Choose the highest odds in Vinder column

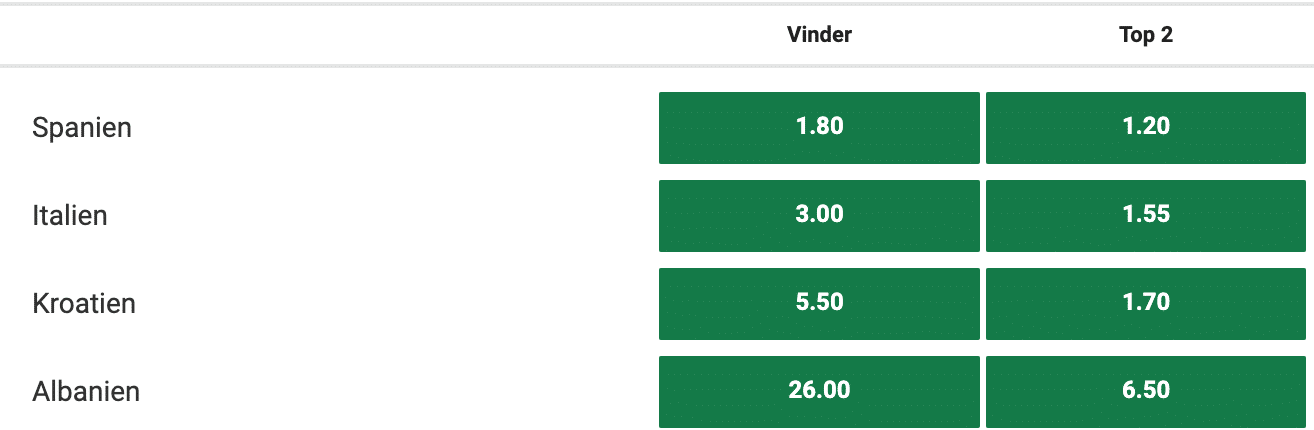[819, 390]
